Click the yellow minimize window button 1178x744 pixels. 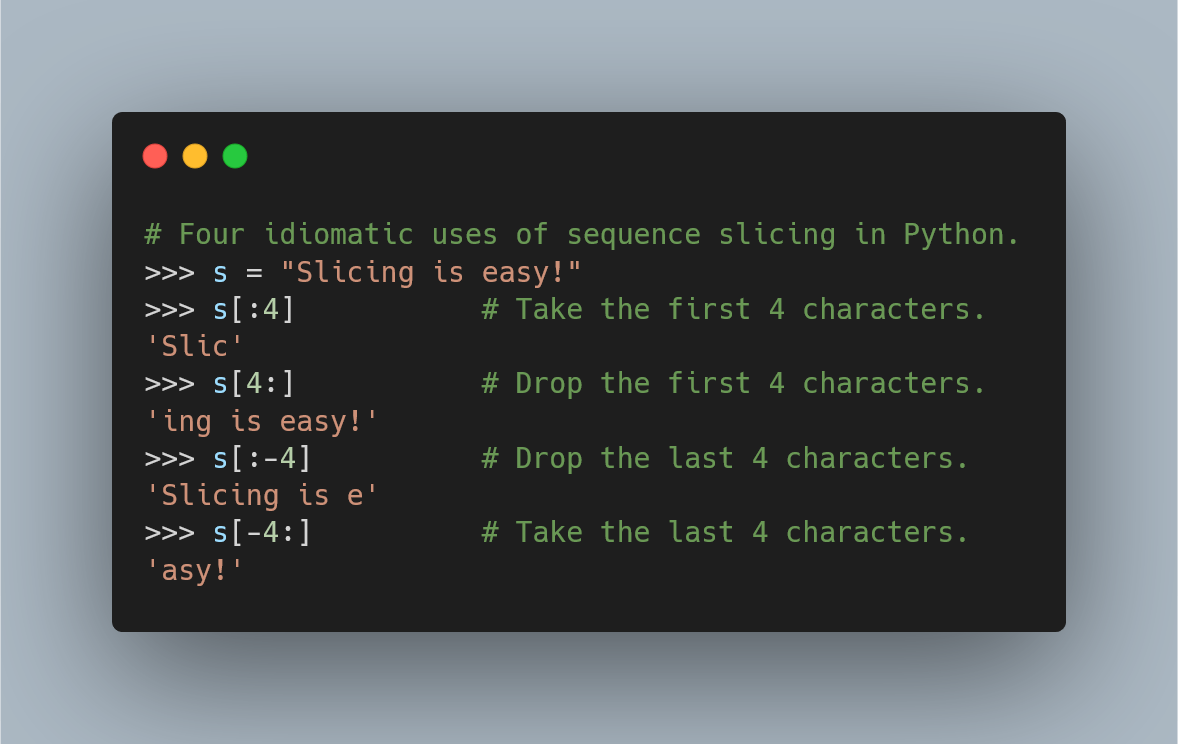pyautogui.click(x=195, y=156)
